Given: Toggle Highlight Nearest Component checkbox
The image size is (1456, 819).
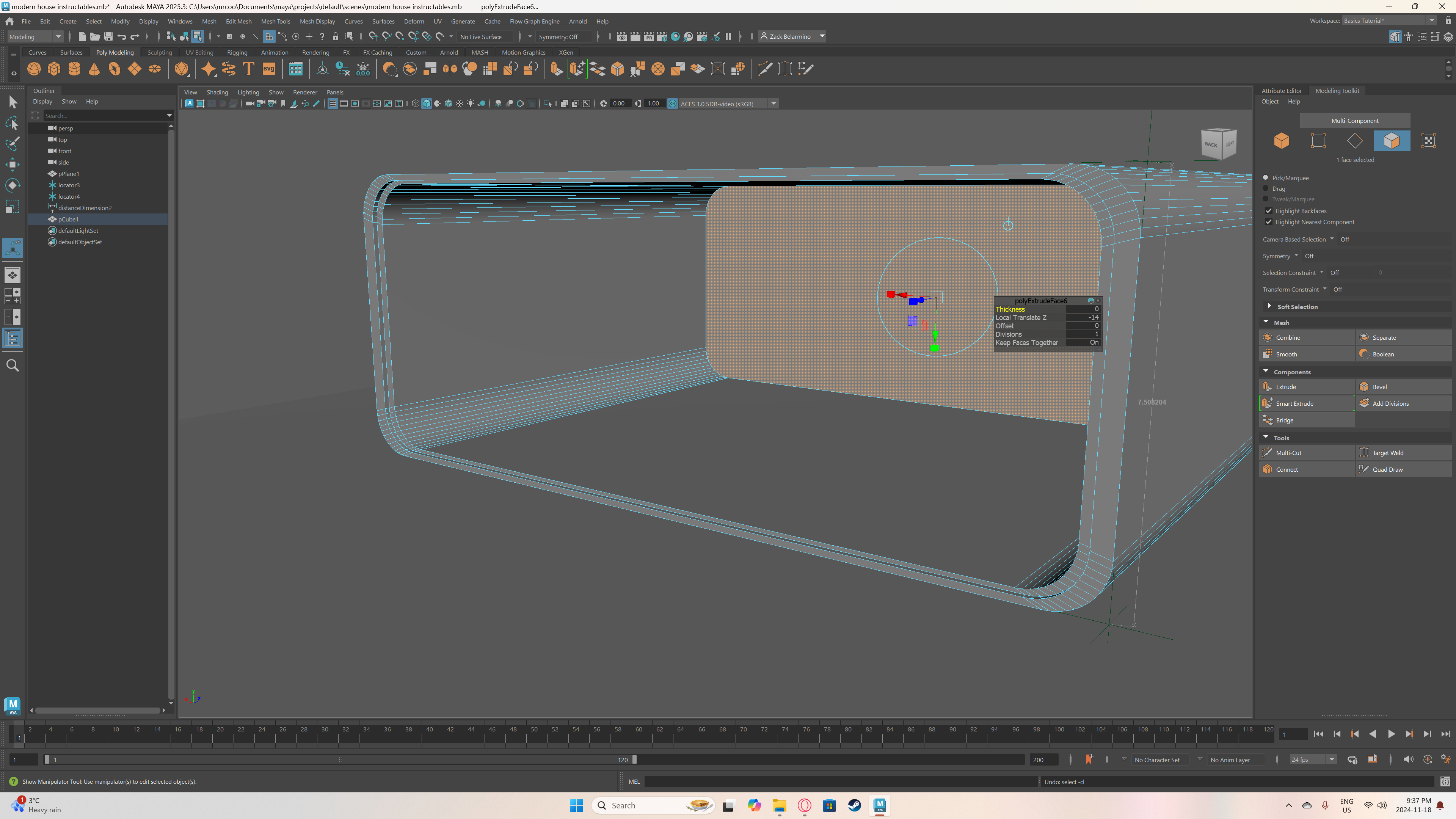Looking at the screenshot, I should tap(1269, 222).
